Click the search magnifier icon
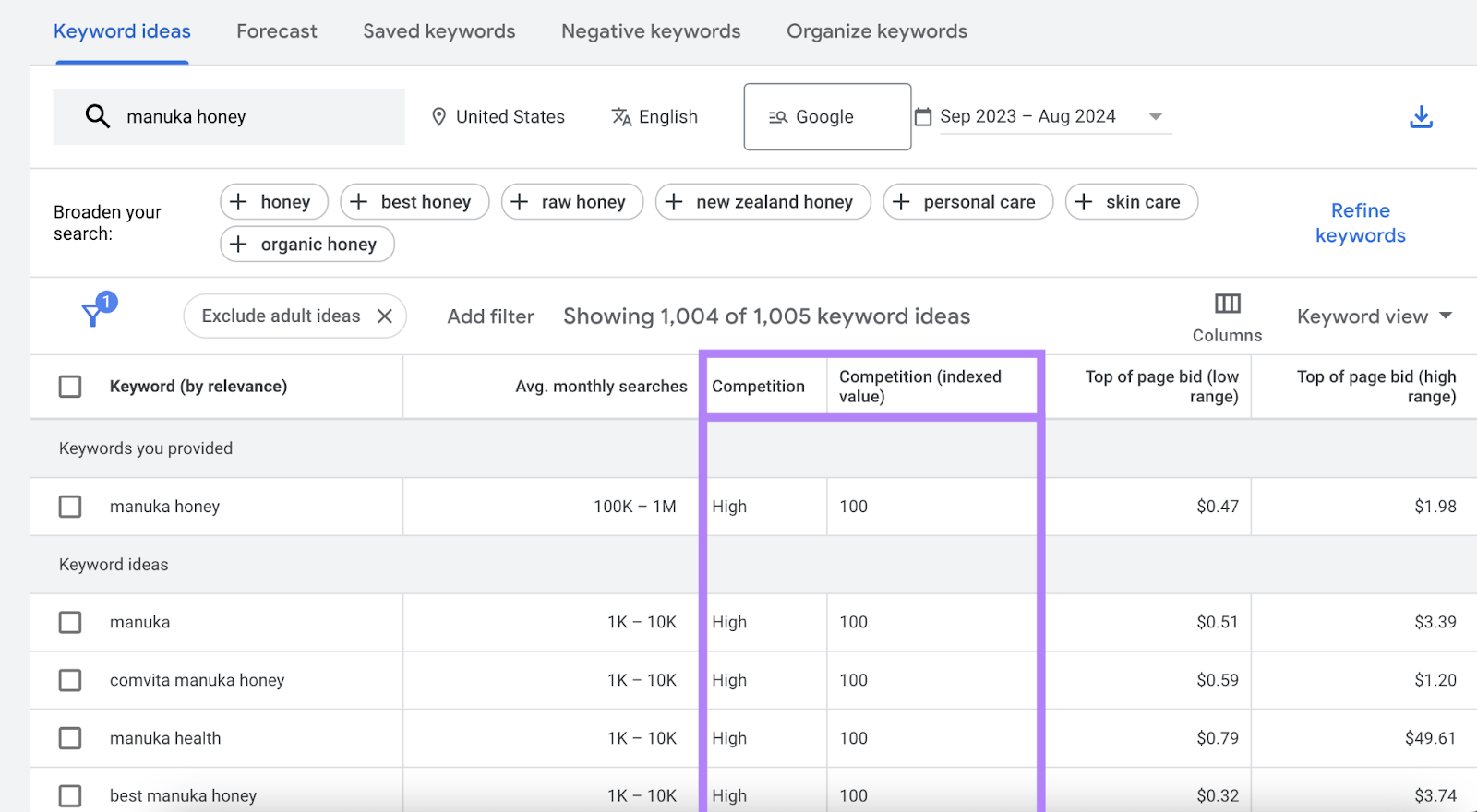Screen dimensions: 1477x812 point(98,116)
